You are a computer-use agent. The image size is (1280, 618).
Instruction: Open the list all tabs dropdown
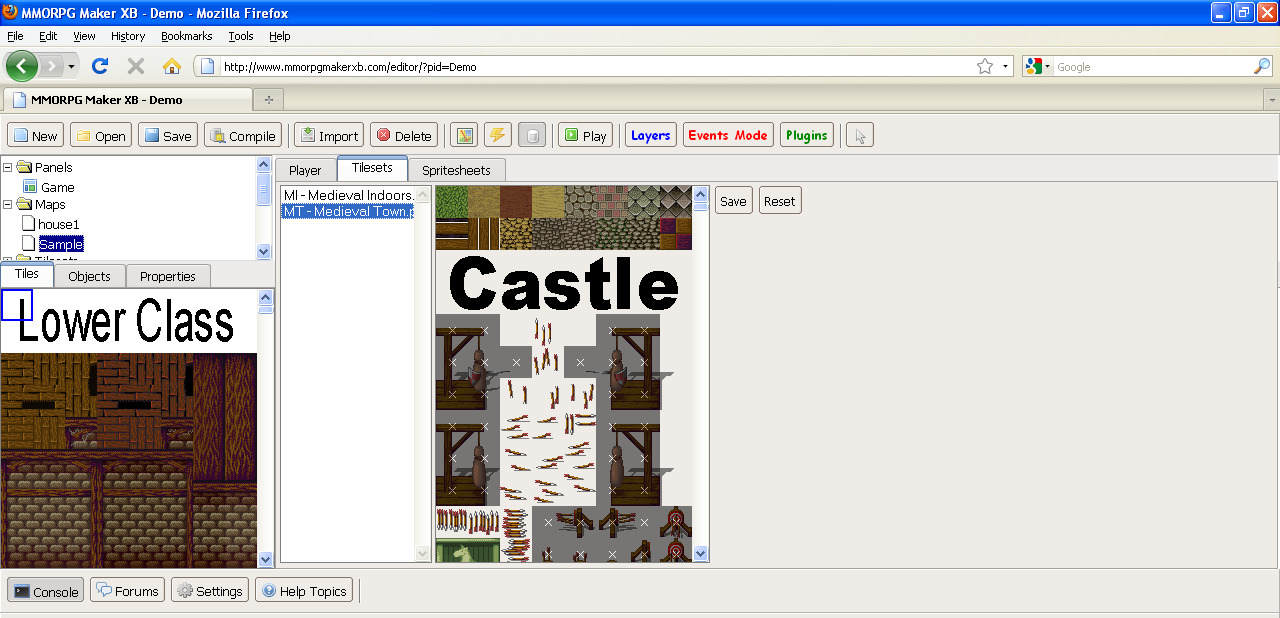point(1271,100)
